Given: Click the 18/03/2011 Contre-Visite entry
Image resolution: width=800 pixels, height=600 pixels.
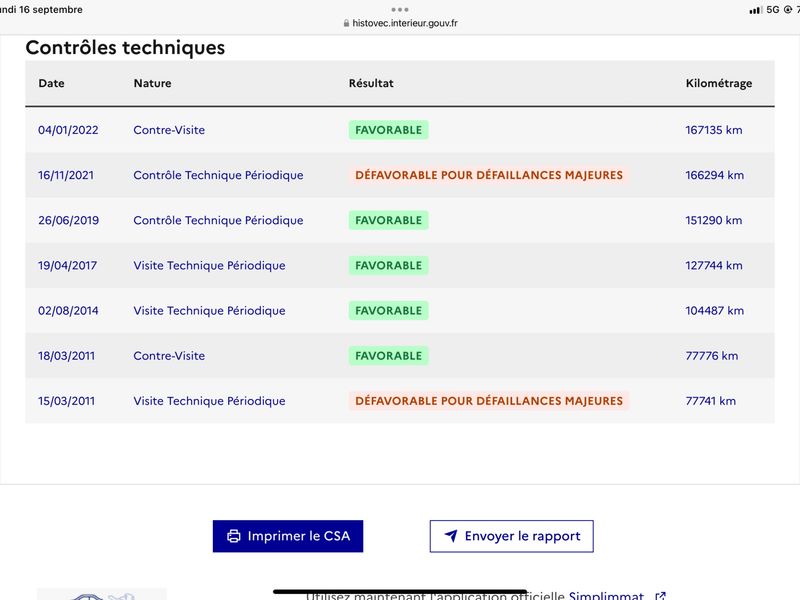Looking at the screenshot, I should [169, 356].
